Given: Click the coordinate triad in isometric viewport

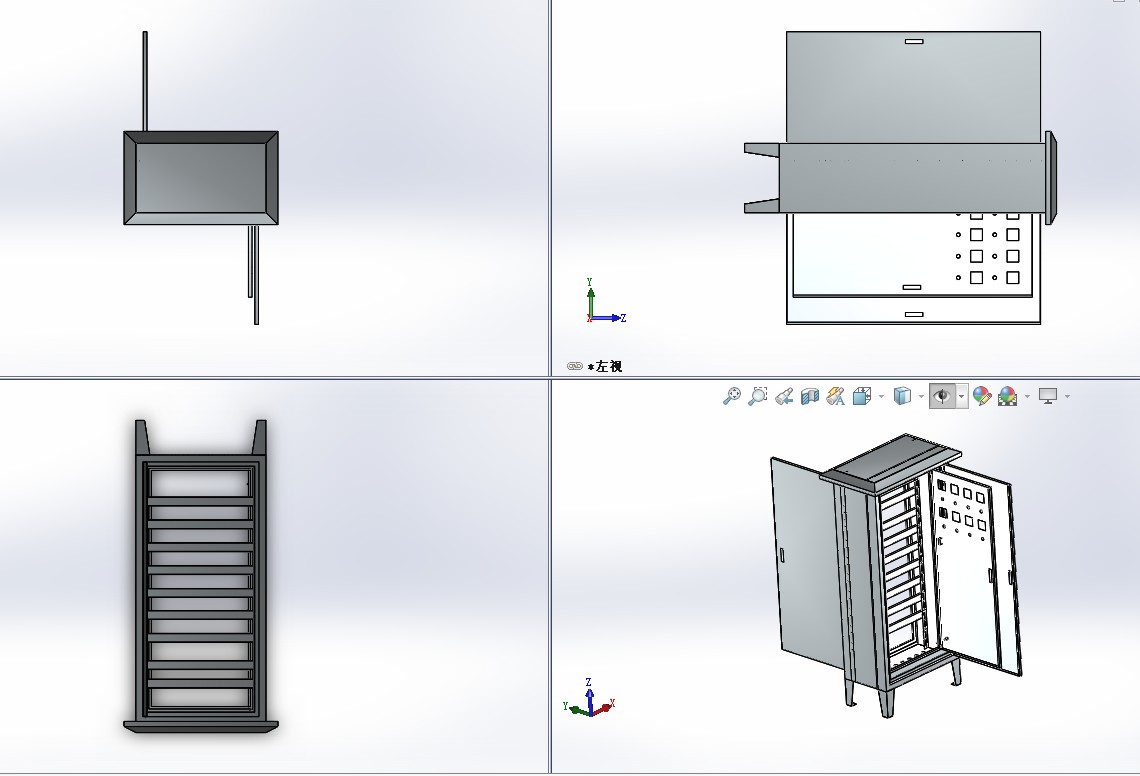Looking at the screenshot, I should coord(590,698).
